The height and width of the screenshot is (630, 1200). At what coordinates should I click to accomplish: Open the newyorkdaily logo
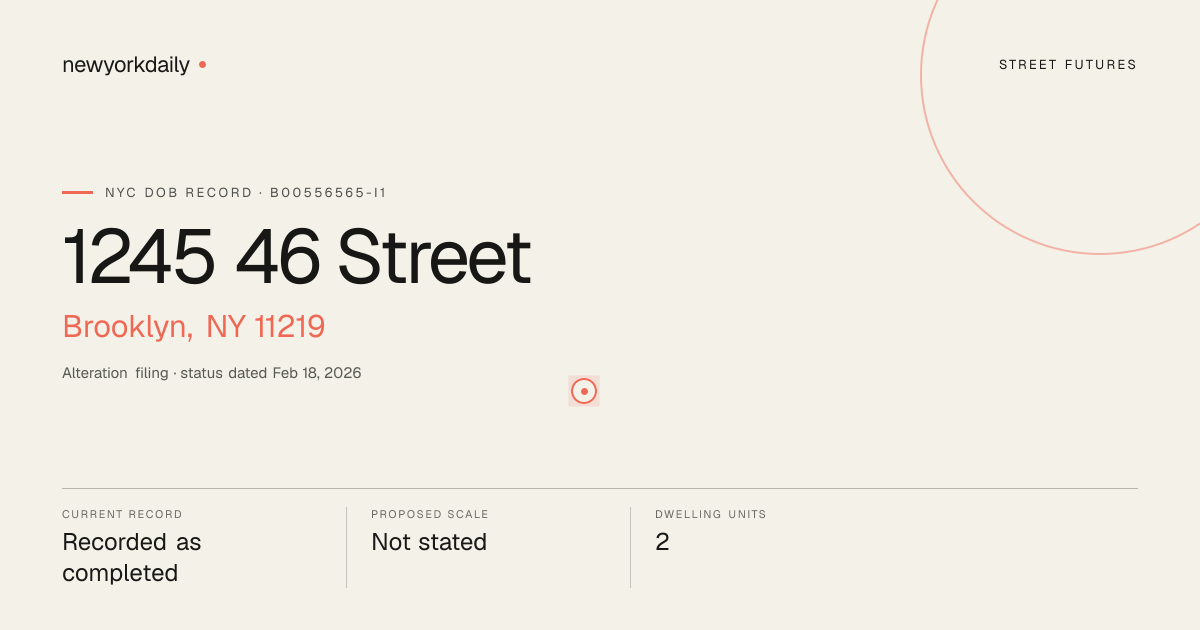(x=126, y=65)
